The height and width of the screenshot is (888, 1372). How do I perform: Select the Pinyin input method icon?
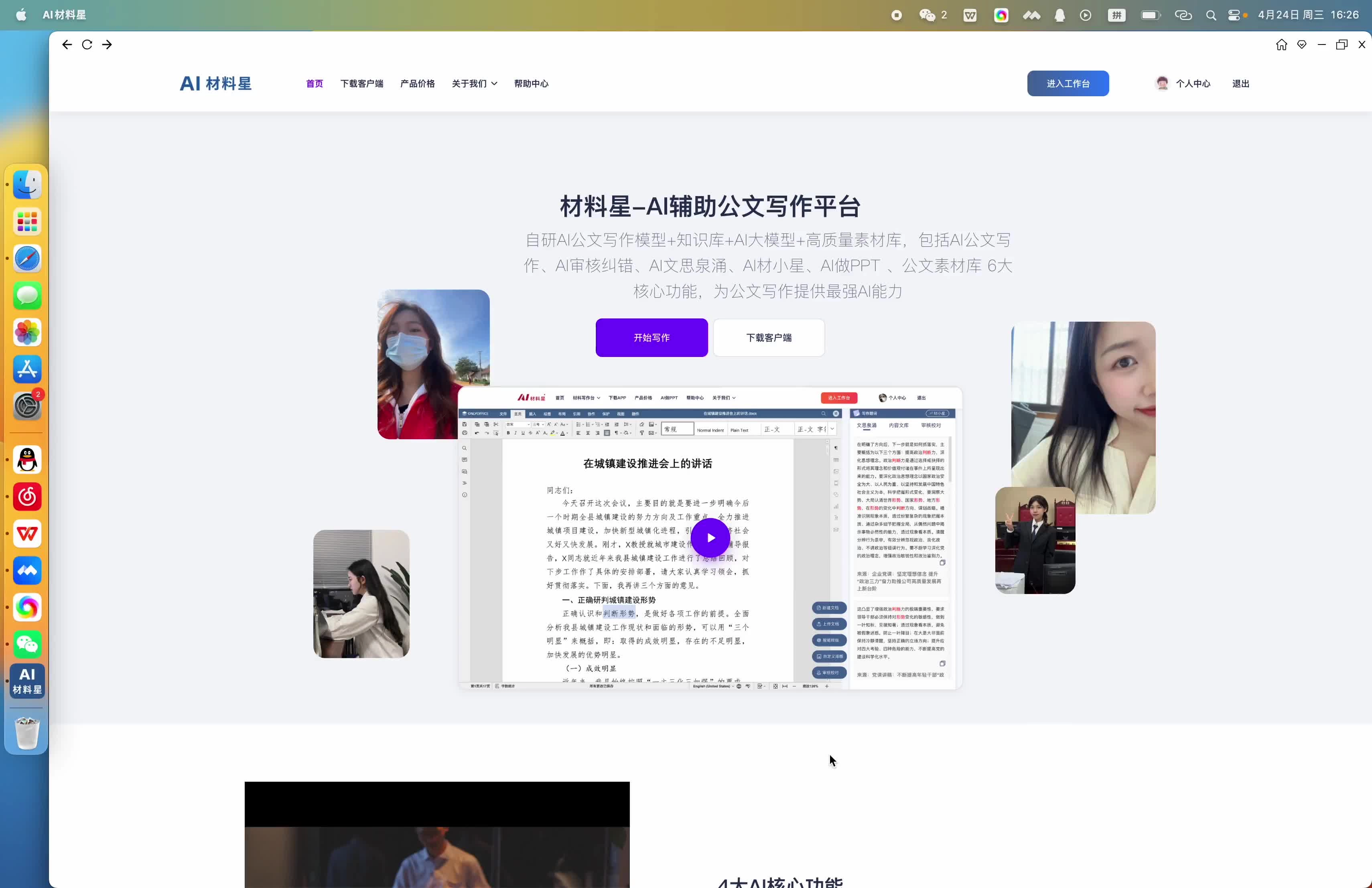pyautogui.click(x=1117, y=15)
